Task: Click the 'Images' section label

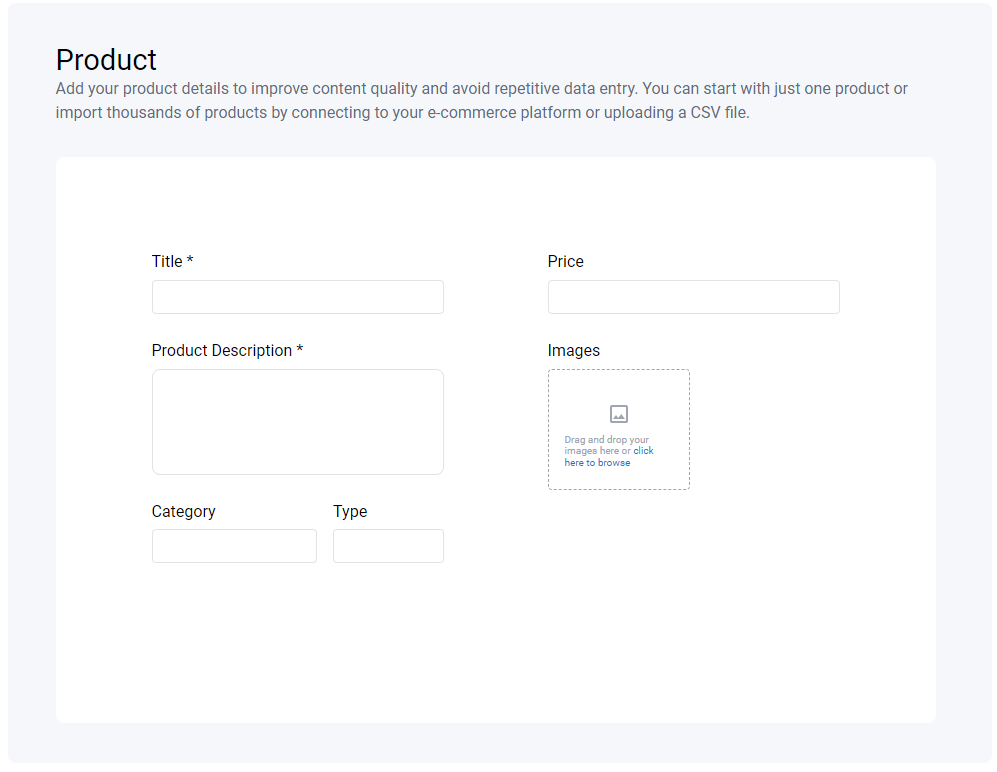Action: (574, 350)
